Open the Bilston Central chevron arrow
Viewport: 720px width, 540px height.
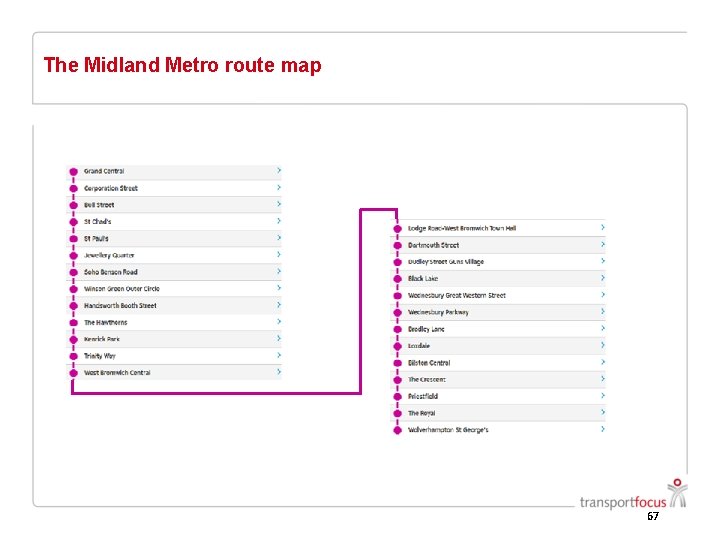click(603, 362)
